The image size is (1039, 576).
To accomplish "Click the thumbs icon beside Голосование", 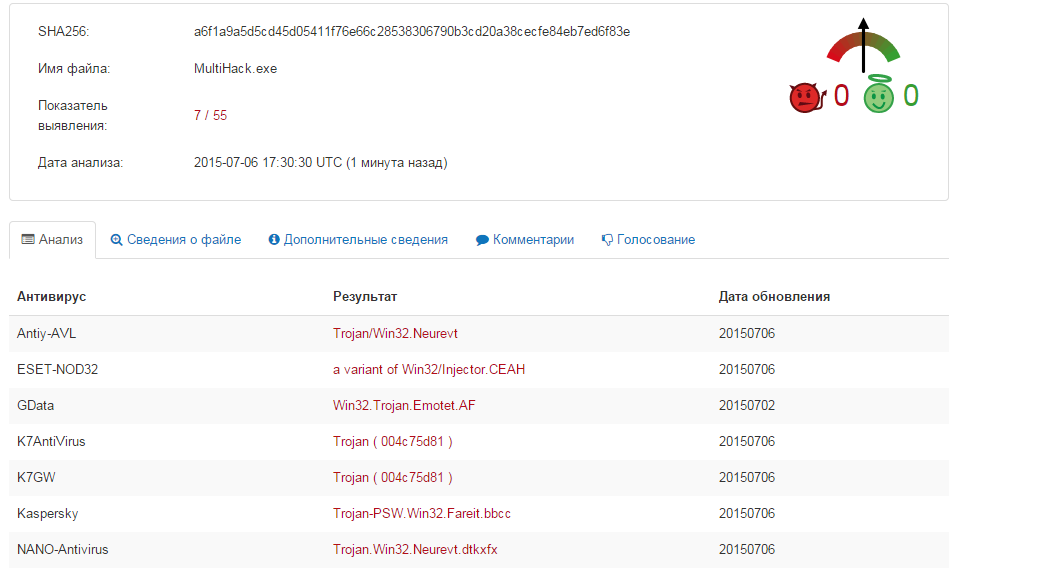I will pos(607,240).
